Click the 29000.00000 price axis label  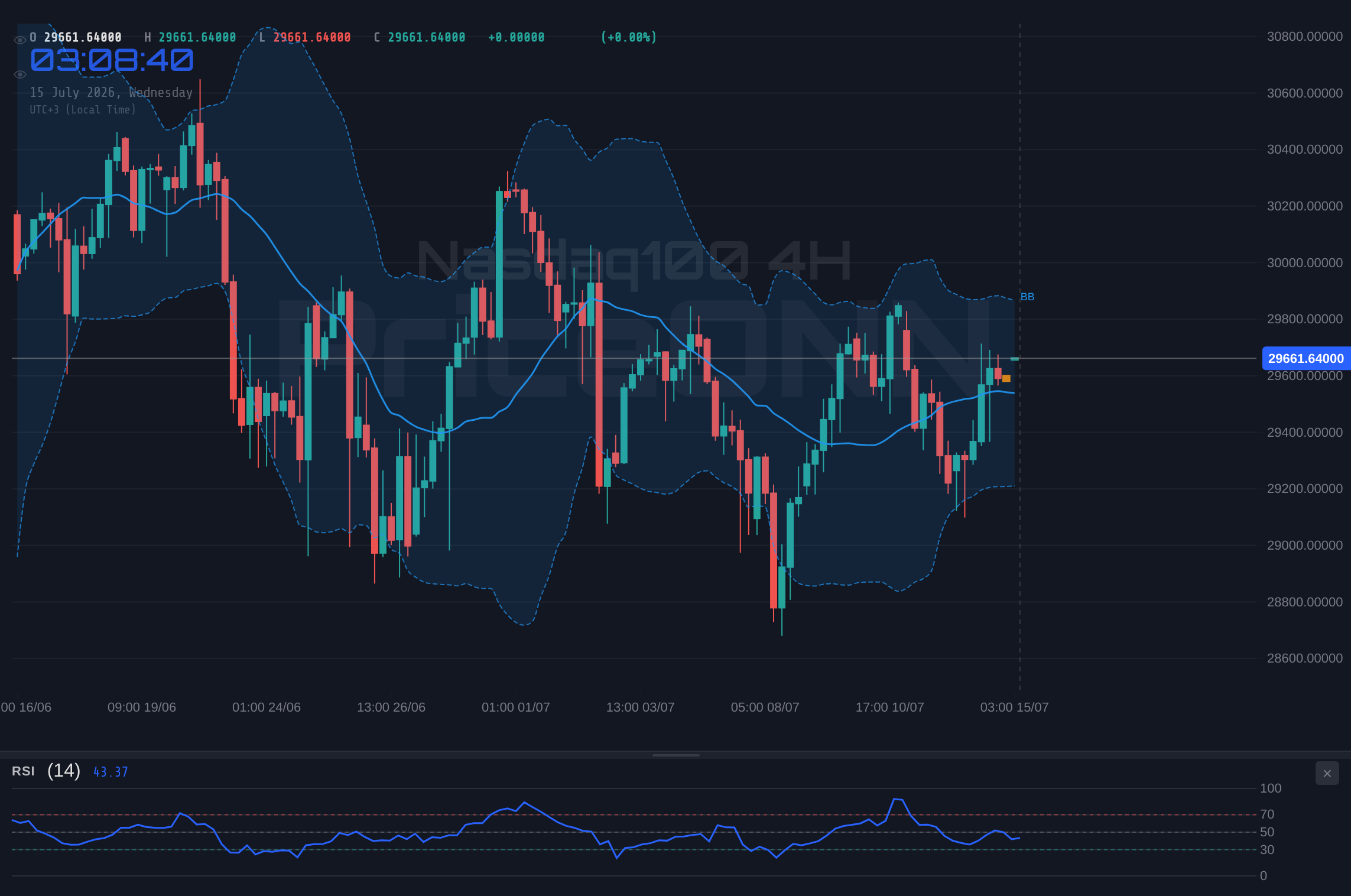[x=1305, y=546]
